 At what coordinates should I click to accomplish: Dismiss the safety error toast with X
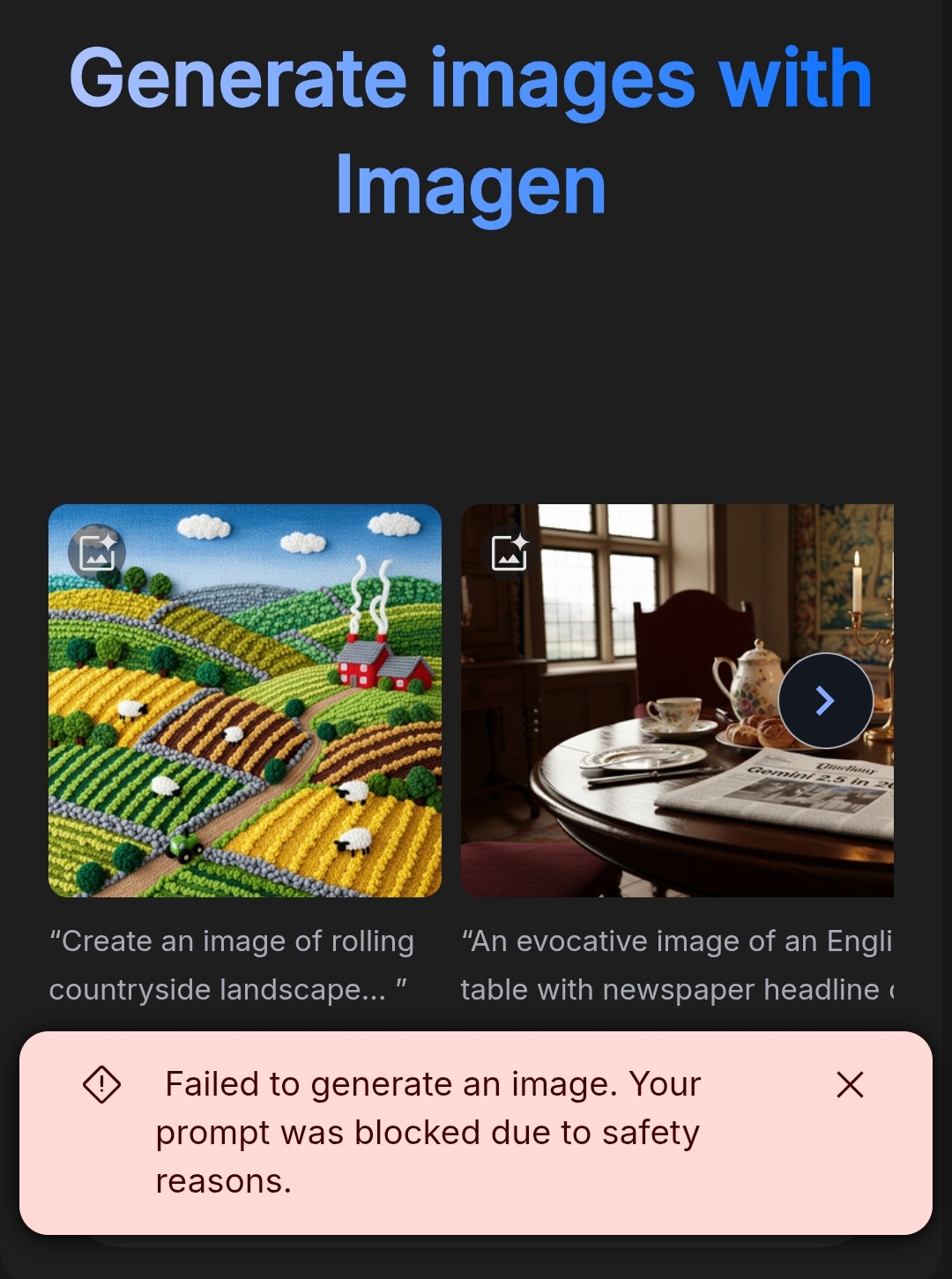pyautogui.click(x=850, y=1085)
